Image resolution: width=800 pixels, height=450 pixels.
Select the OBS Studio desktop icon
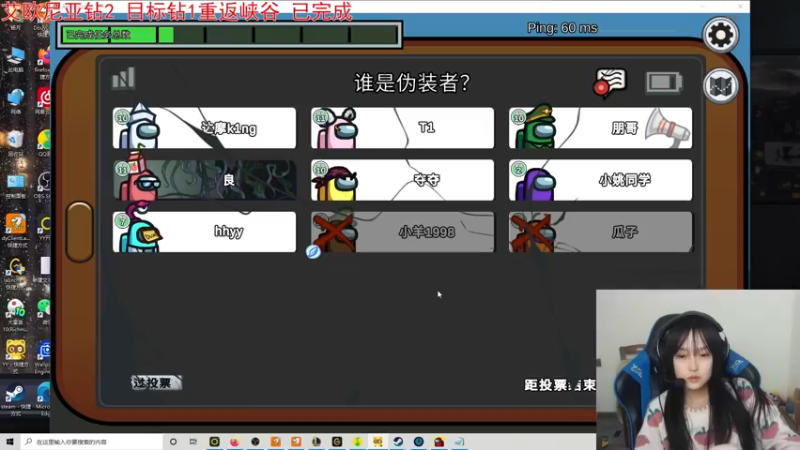tap(44, 186)
